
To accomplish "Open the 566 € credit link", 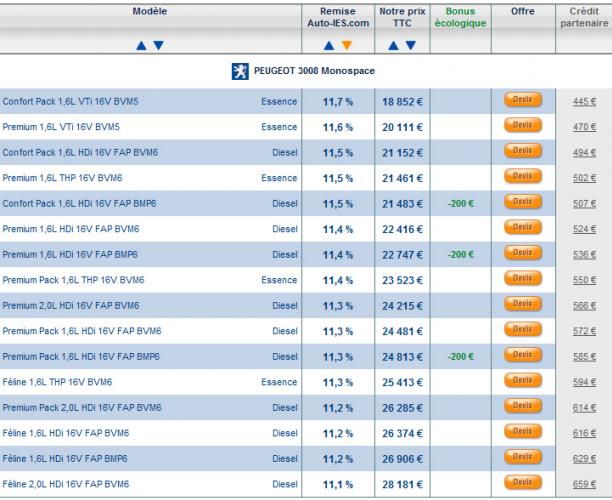I will pyautogui.click(x=584, y=306).
